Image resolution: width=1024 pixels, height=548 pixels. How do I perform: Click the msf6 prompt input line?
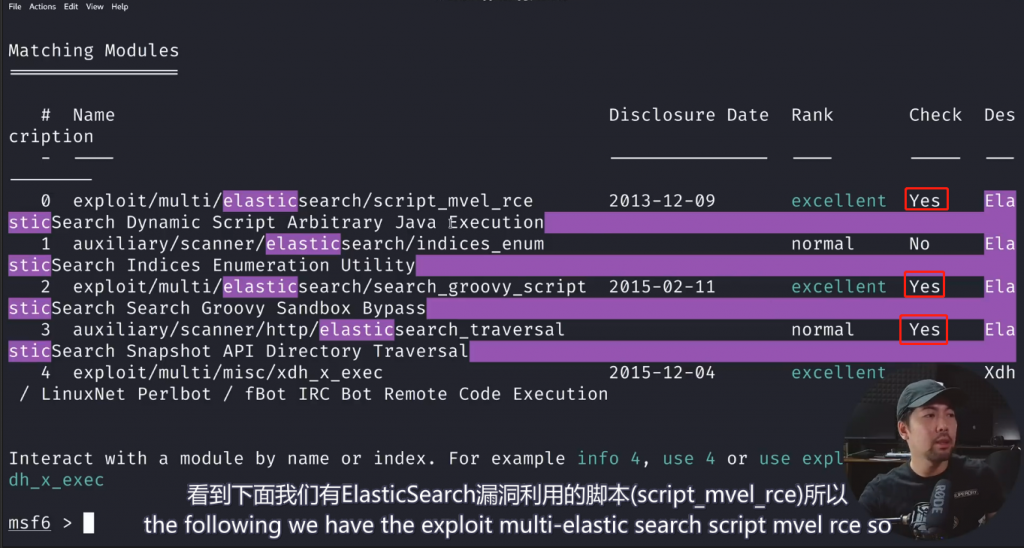click(52, 523)
